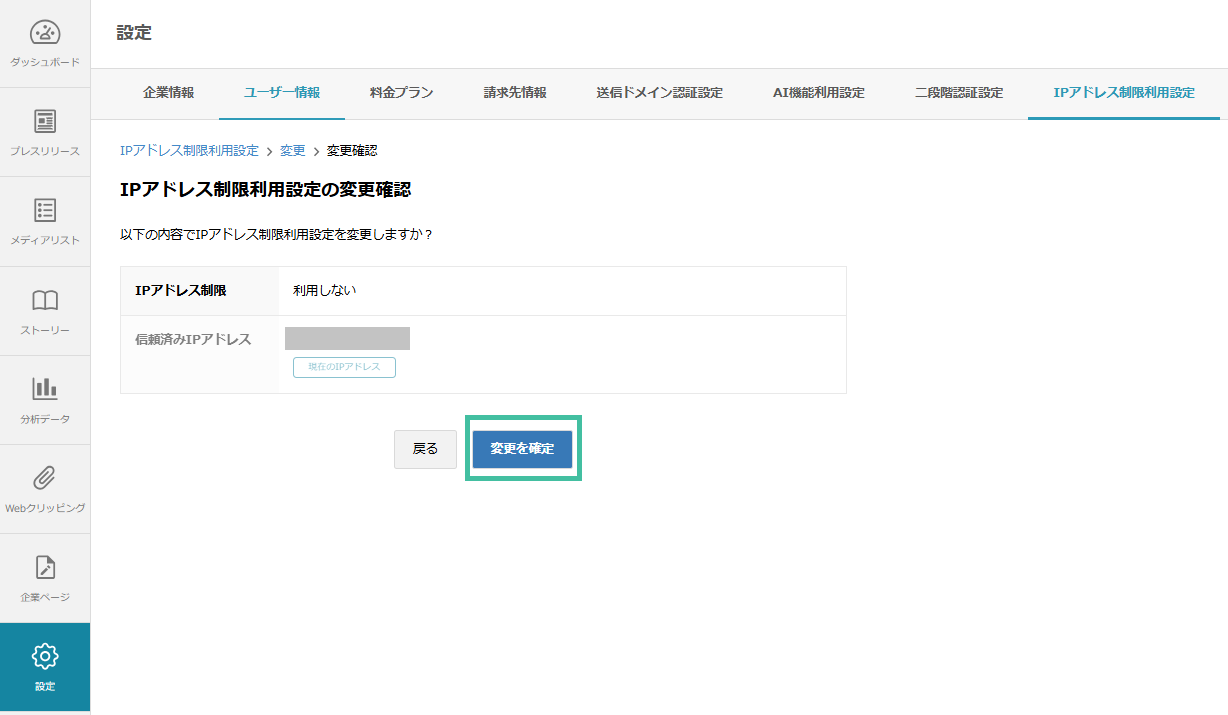1228x715 pixels.
Task: Select the IPアドレス制限利用設定 tab
Action: click(1122, 94)
